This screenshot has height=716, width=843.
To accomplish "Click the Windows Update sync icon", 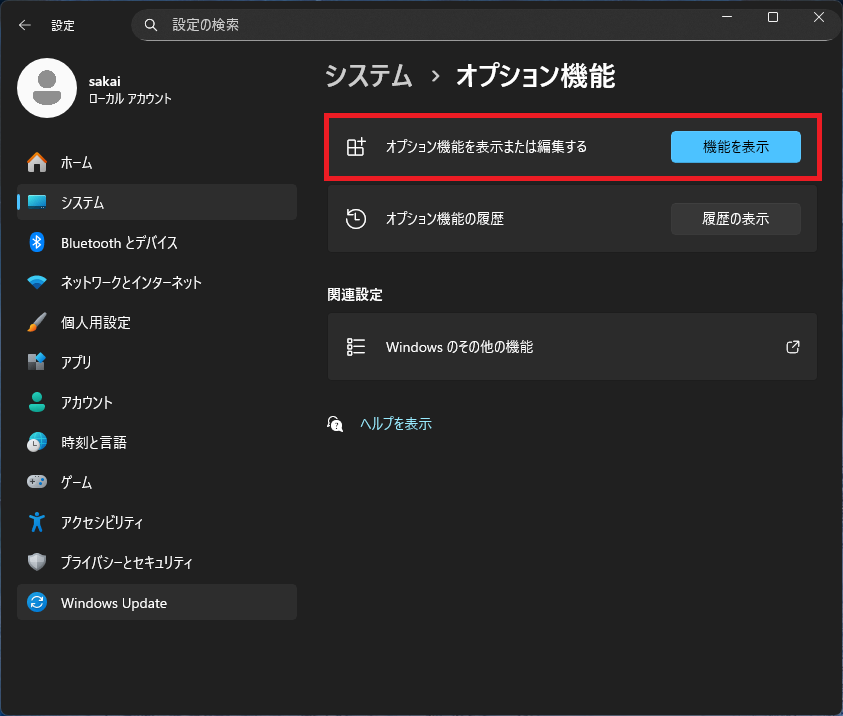I will [37, 602].
